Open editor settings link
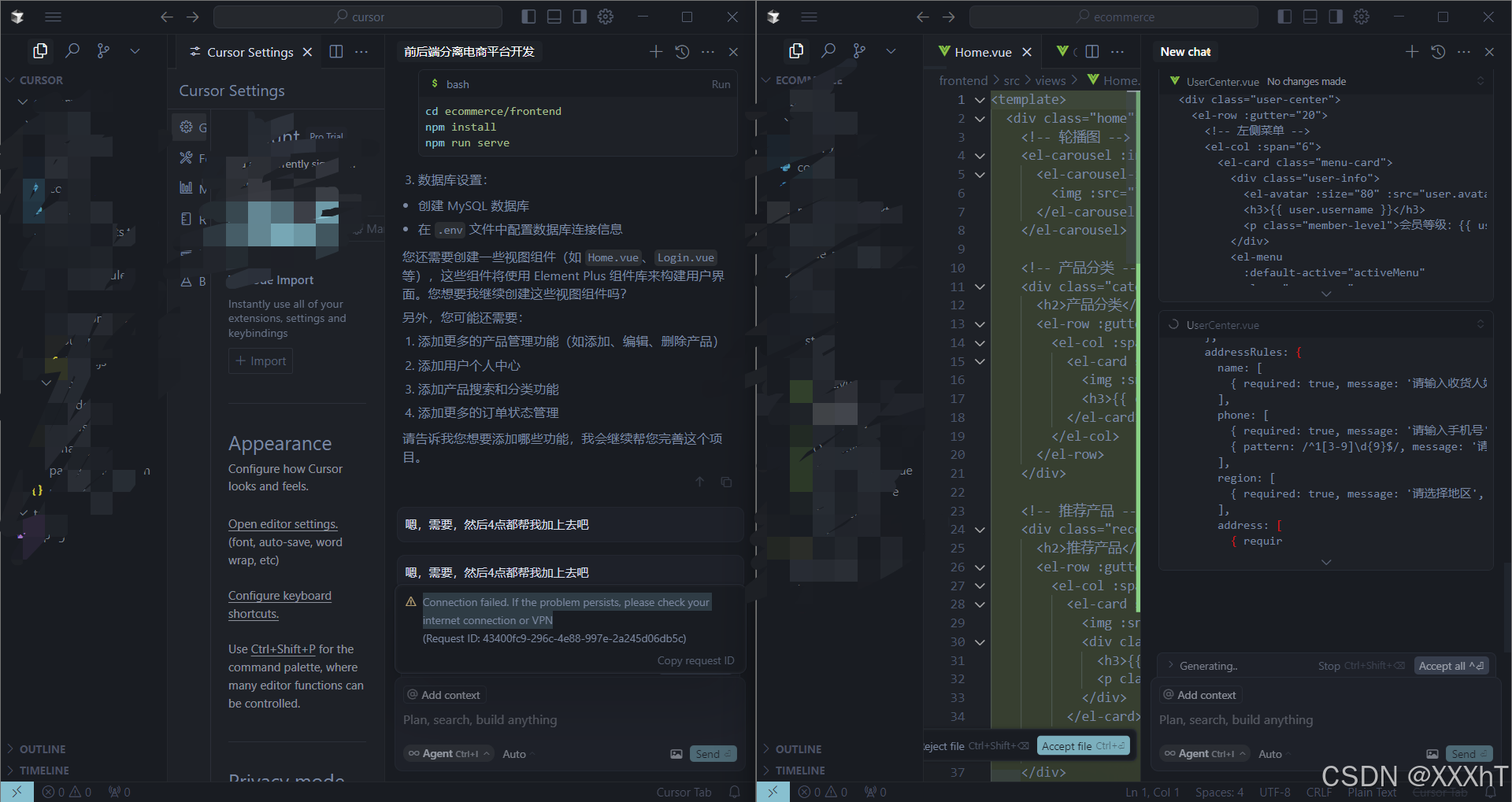The height and width of the screenshot is (802, 1512). (283, 524)
